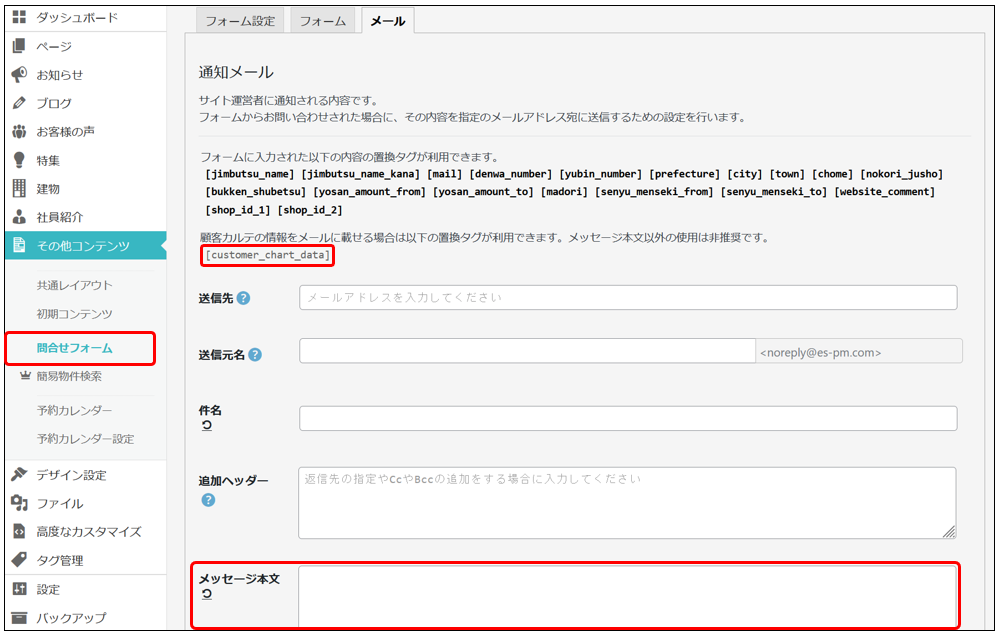Expand the デザイン設定 menu

click(x=71, y=475)
